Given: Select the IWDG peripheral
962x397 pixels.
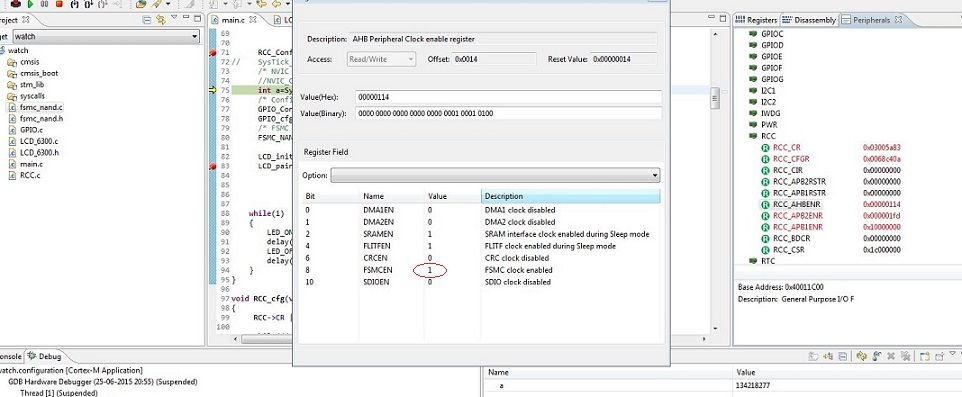Looking at the screenshot, I should pos(765,114).
